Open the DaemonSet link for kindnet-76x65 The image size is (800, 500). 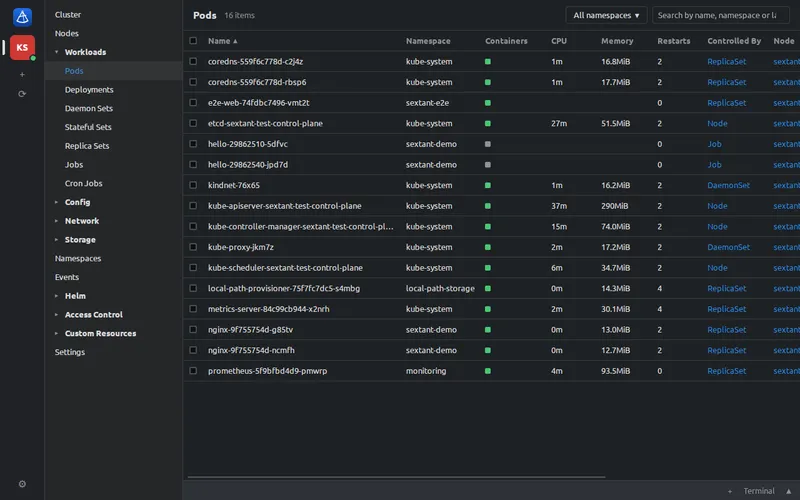point(729,185)
